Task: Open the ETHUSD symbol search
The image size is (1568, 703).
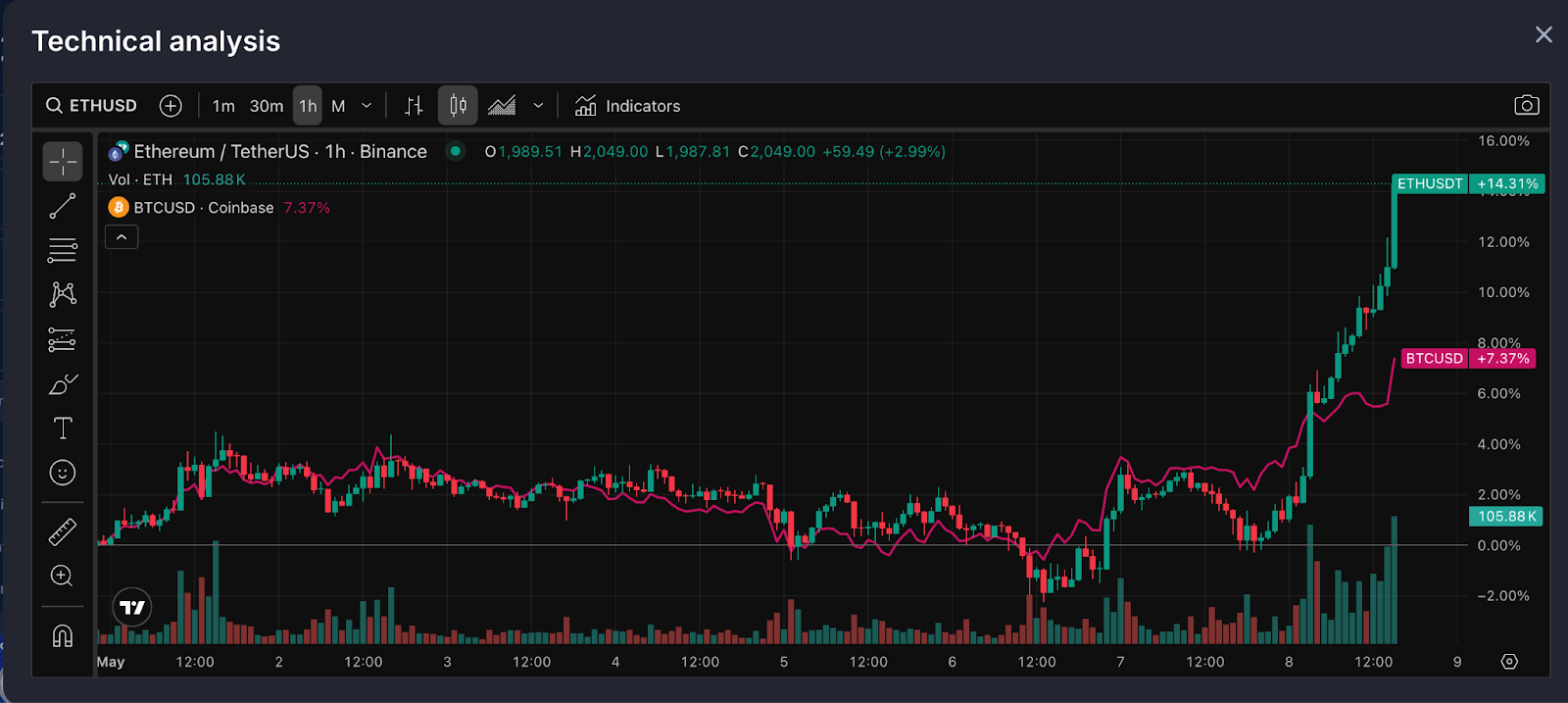Action: pos(91,106)
